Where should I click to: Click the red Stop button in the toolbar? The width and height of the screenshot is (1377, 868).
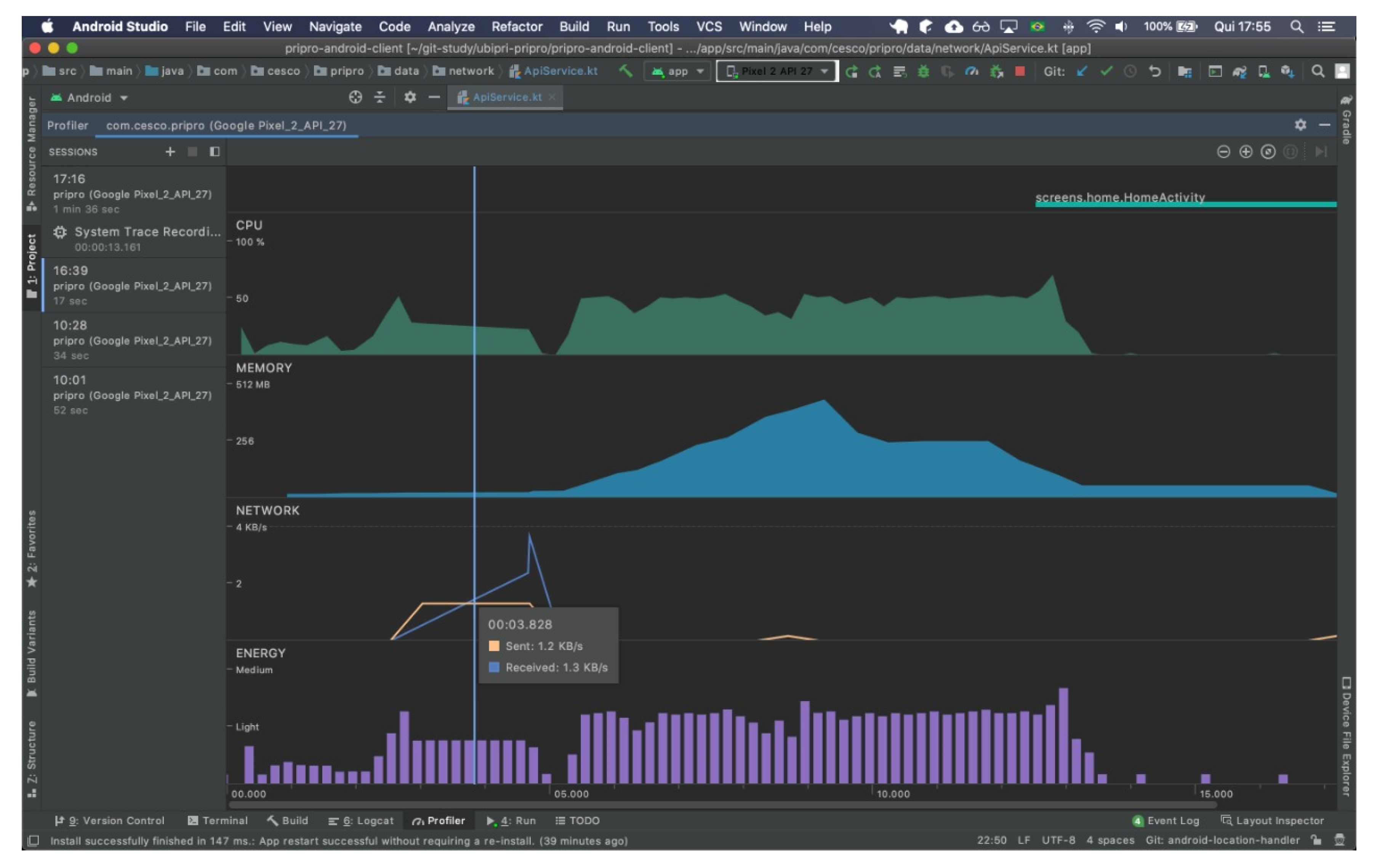[x=1020, y=72]
